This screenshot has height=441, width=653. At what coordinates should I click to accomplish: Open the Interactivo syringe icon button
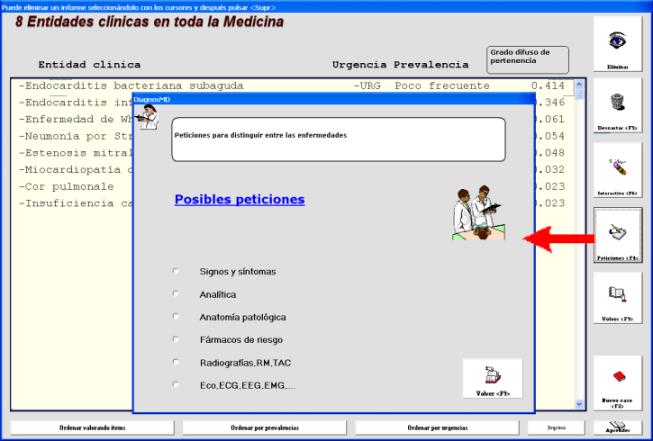617,170
